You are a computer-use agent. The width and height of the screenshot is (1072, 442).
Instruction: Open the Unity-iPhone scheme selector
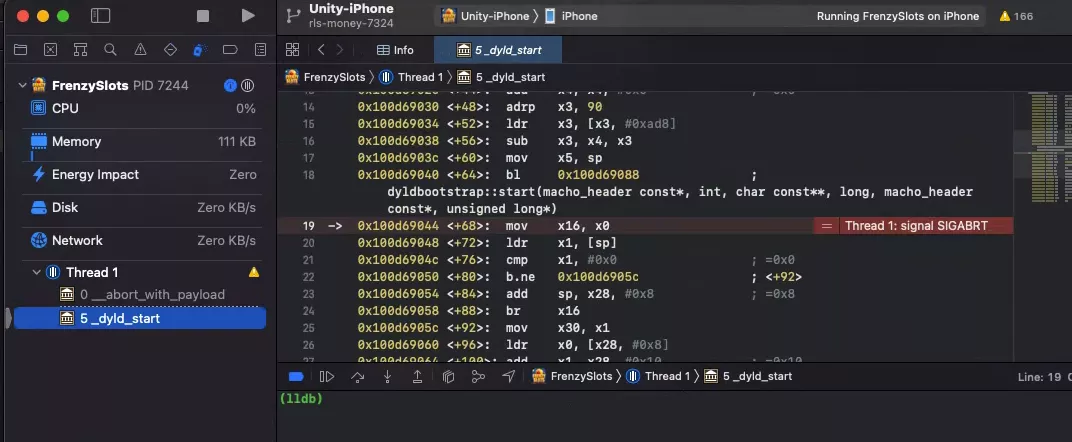pos(487,16)
